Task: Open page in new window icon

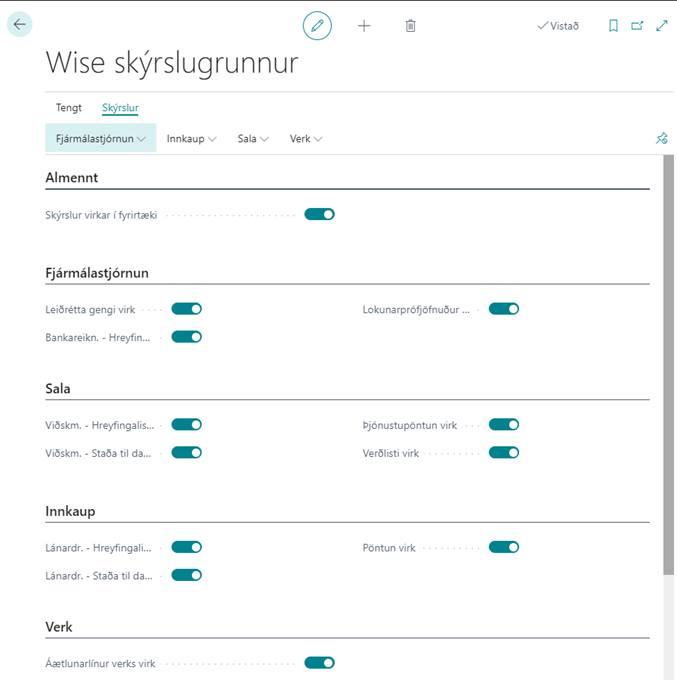Action: click(x=637, y=26)
